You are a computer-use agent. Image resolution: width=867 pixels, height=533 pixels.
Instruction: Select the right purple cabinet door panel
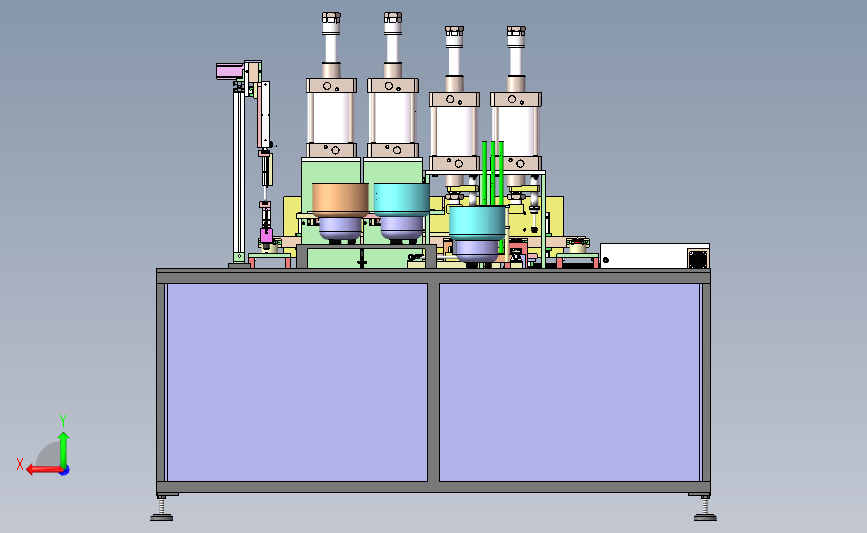(570, 382)
